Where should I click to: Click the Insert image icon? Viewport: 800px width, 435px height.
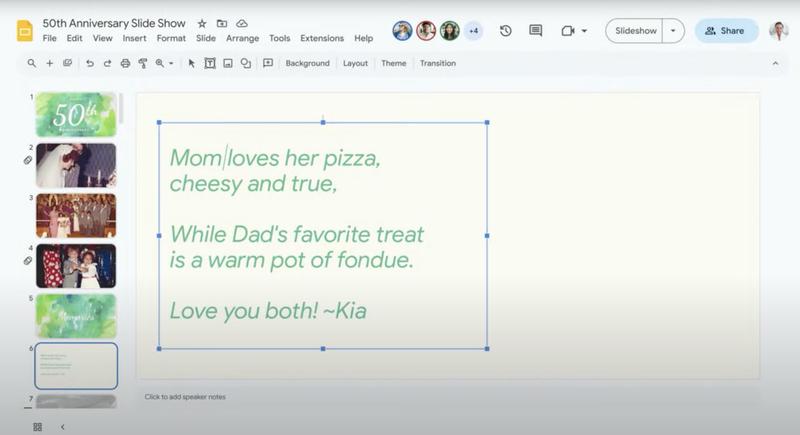(228, 63)
